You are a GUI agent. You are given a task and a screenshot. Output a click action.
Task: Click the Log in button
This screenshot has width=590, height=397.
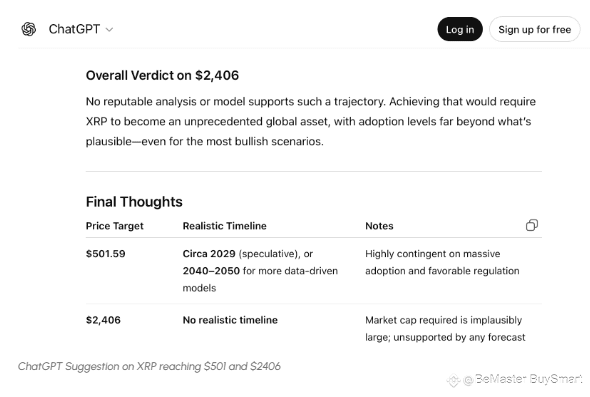coord(460,29)
